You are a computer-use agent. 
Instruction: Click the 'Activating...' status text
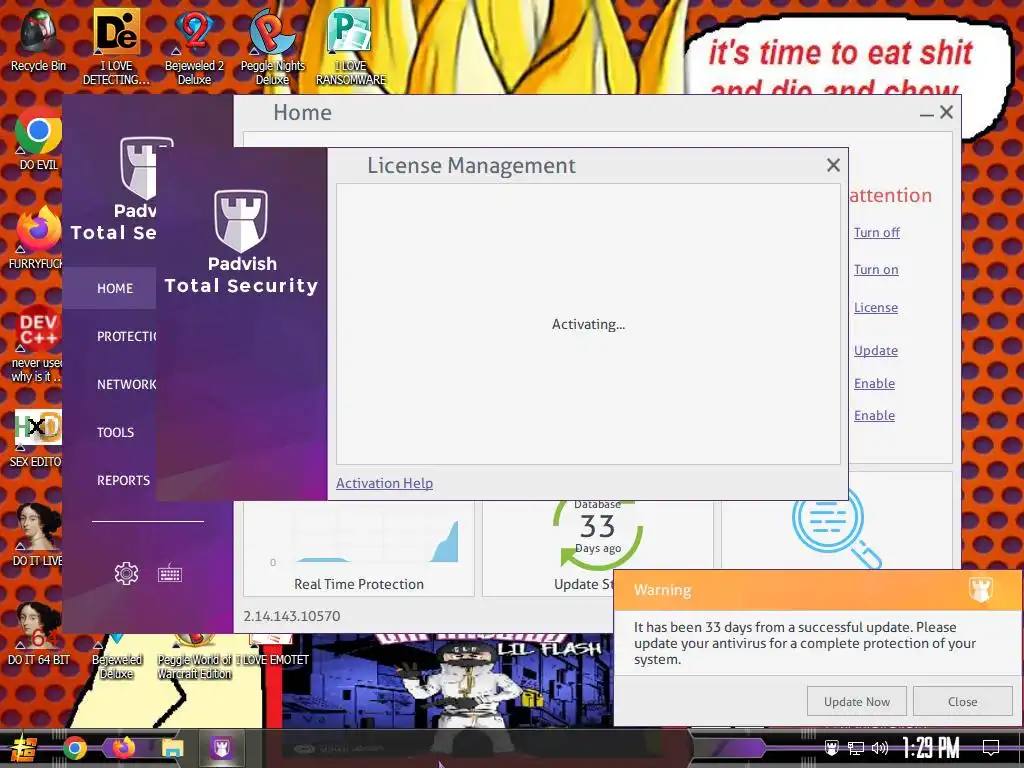click(588, 325)
